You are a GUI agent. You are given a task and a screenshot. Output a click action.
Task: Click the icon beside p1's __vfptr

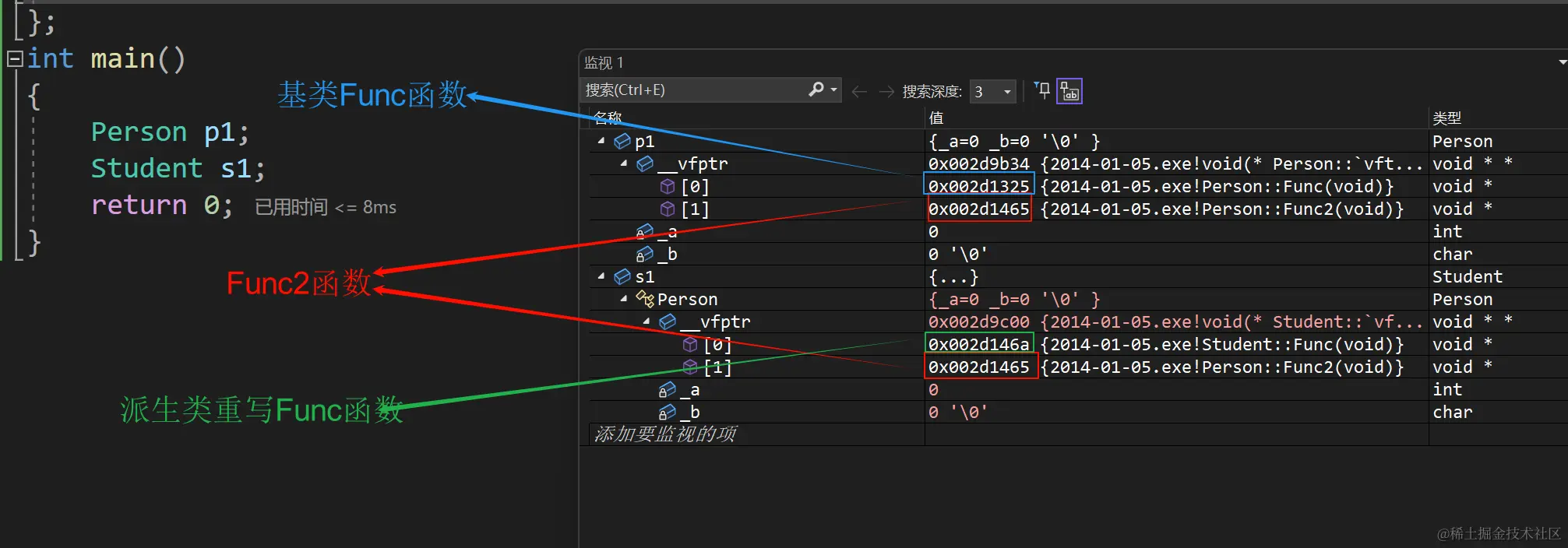[645, 163]
